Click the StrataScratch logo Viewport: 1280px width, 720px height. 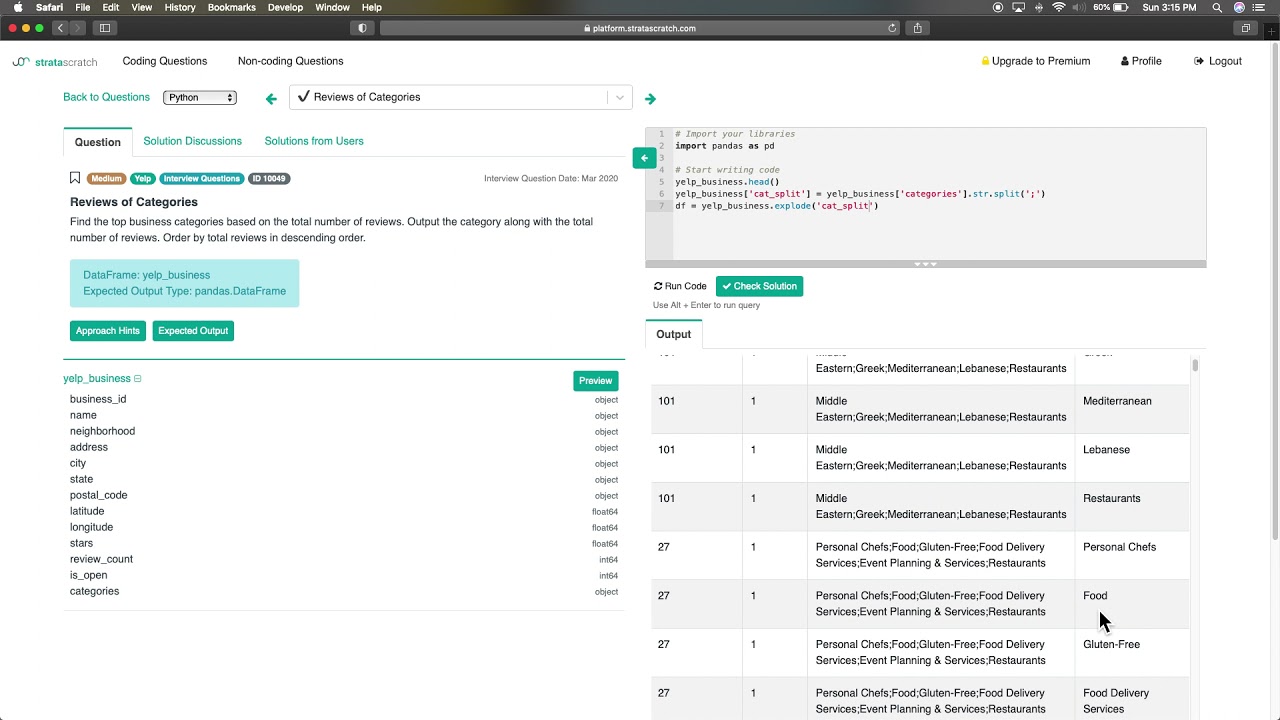pos(55,61)
